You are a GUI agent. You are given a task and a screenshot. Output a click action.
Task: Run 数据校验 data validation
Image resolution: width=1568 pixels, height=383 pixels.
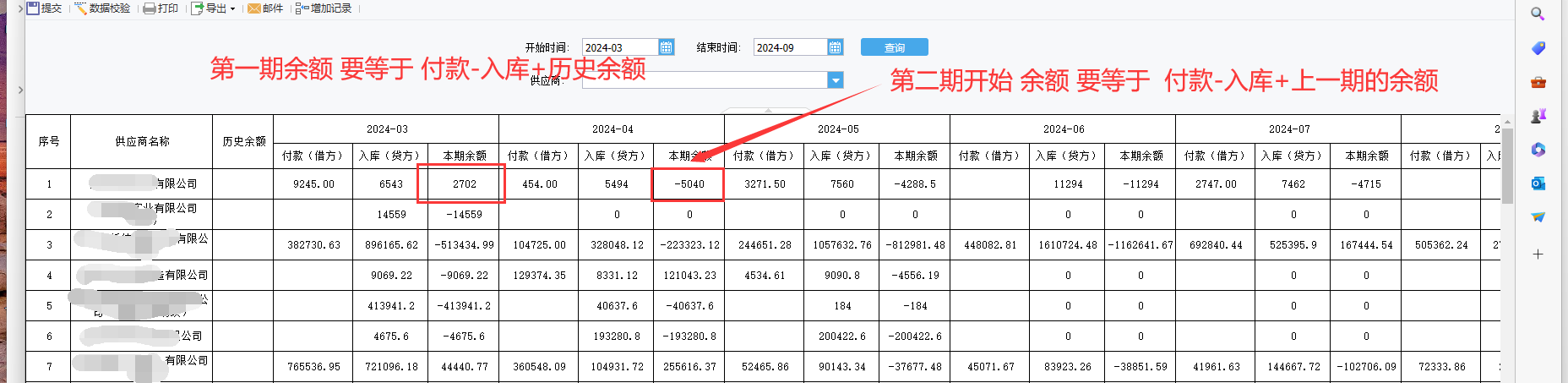pos(81,8)
